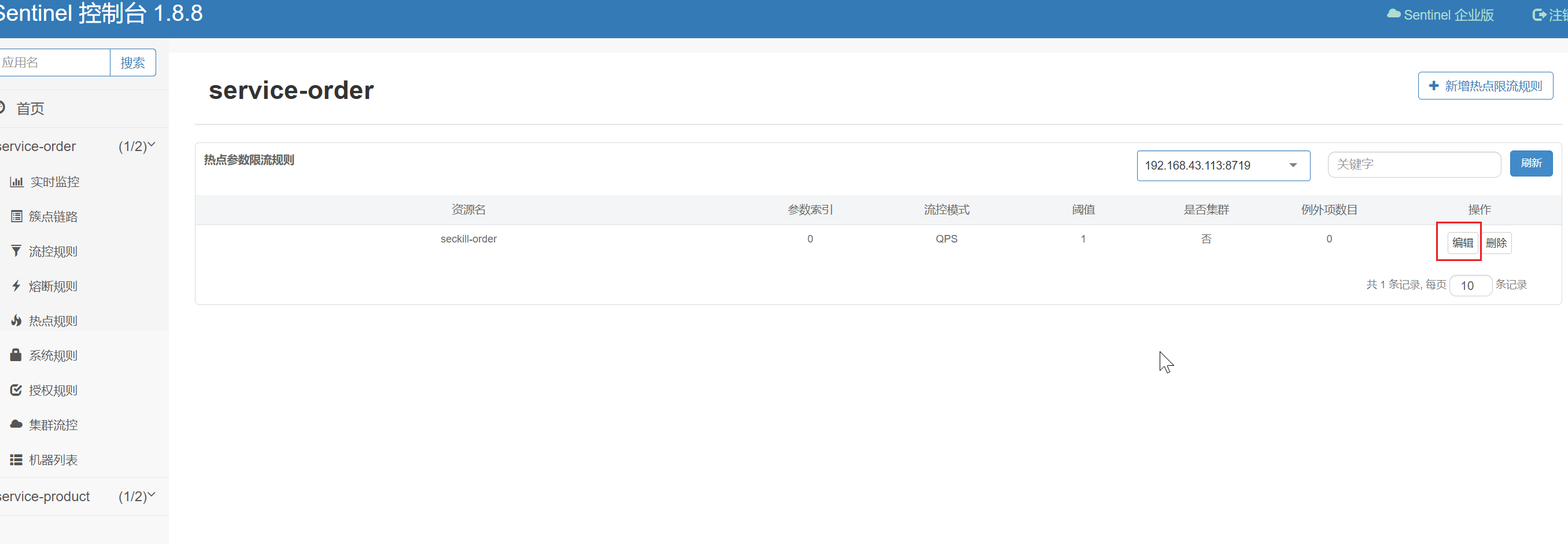Focus the 应用名 search field
This screenshot has width=1568, height=544.
click(x=54, y=62)
